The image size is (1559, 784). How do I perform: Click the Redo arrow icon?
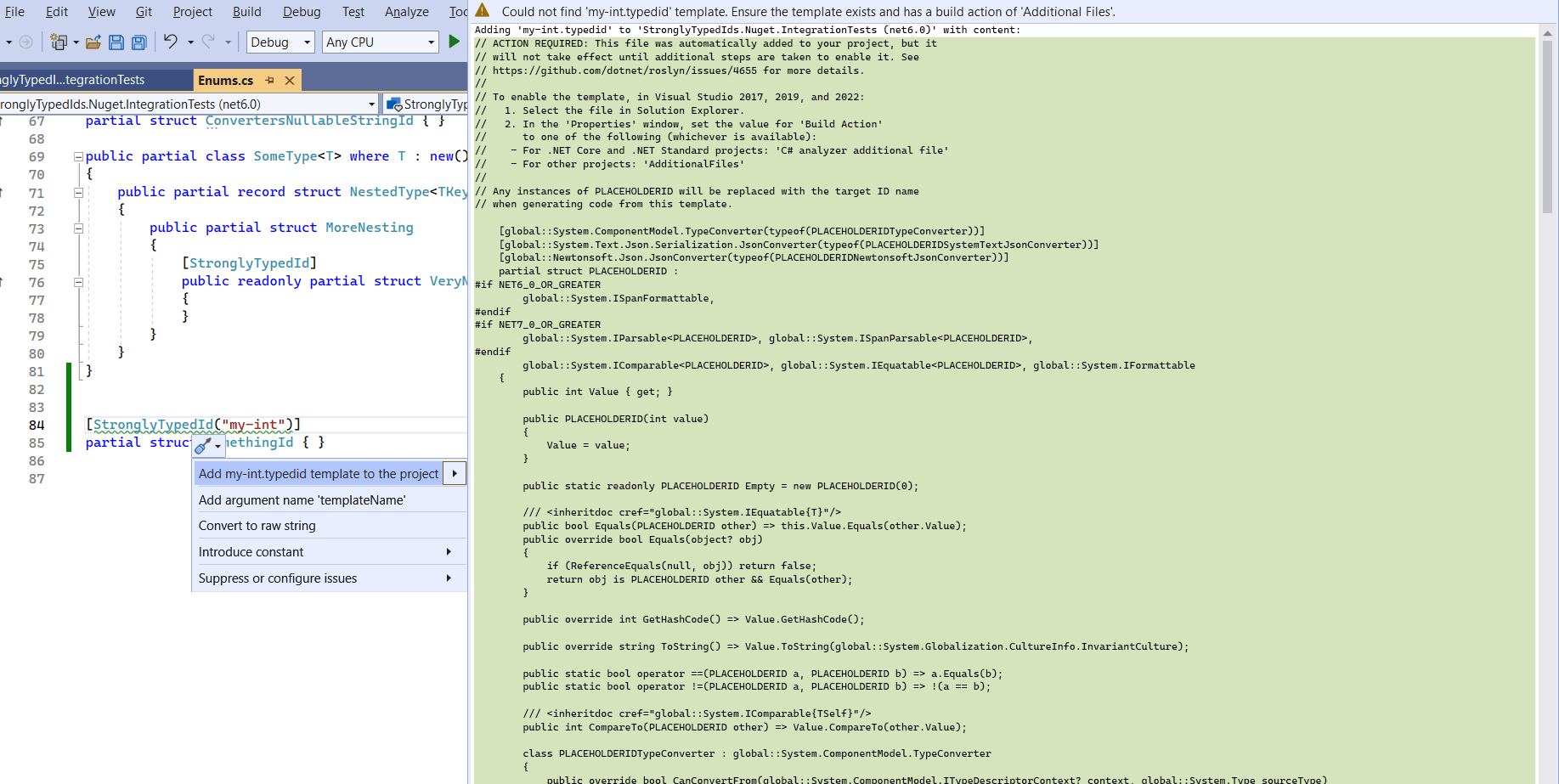pyautogui.click(x=208, y=42)
